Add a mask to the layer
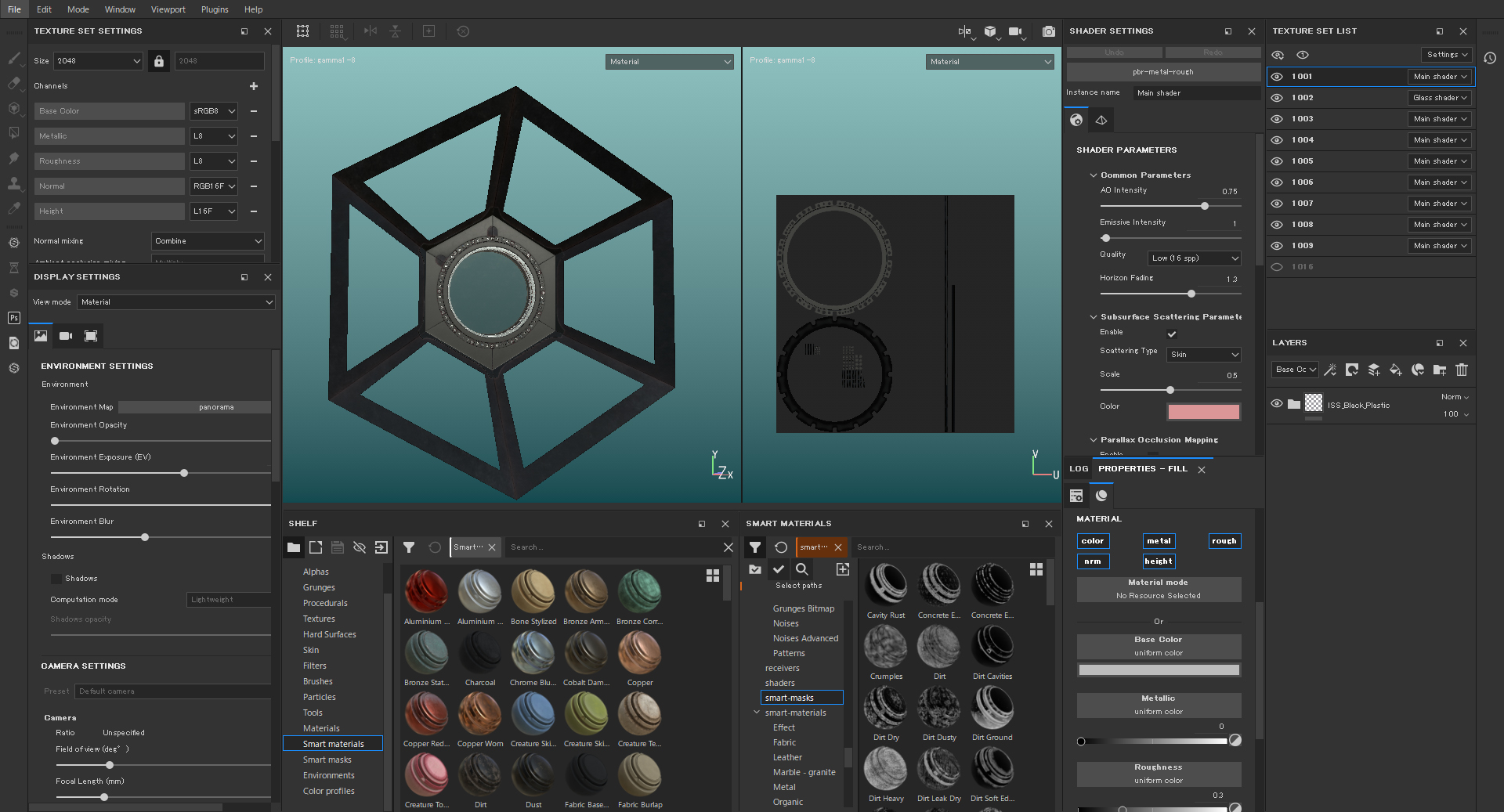This screenshot has width=1504, height=812. [1352, 370]
